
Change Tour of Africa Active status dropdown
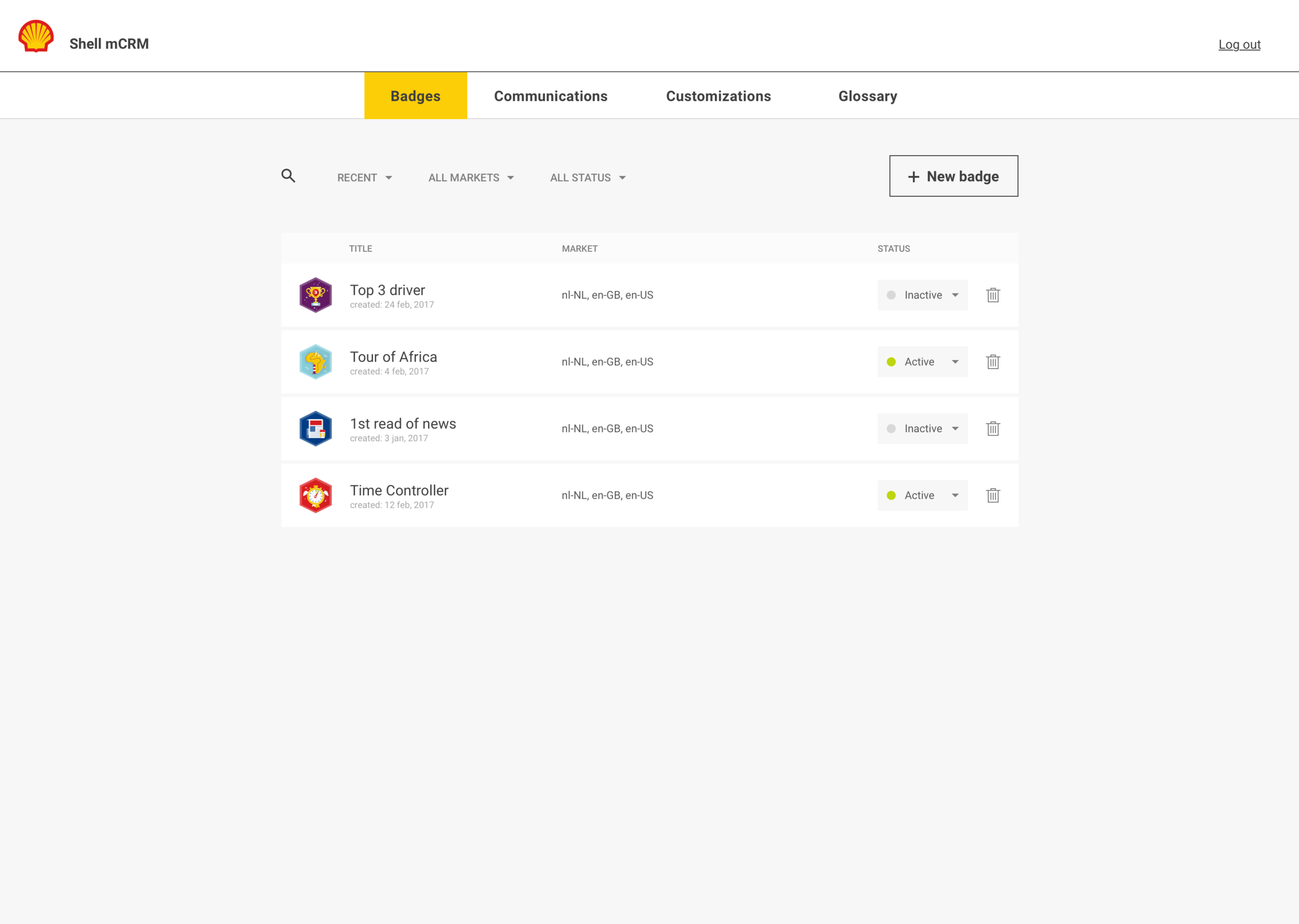point(922,362)
